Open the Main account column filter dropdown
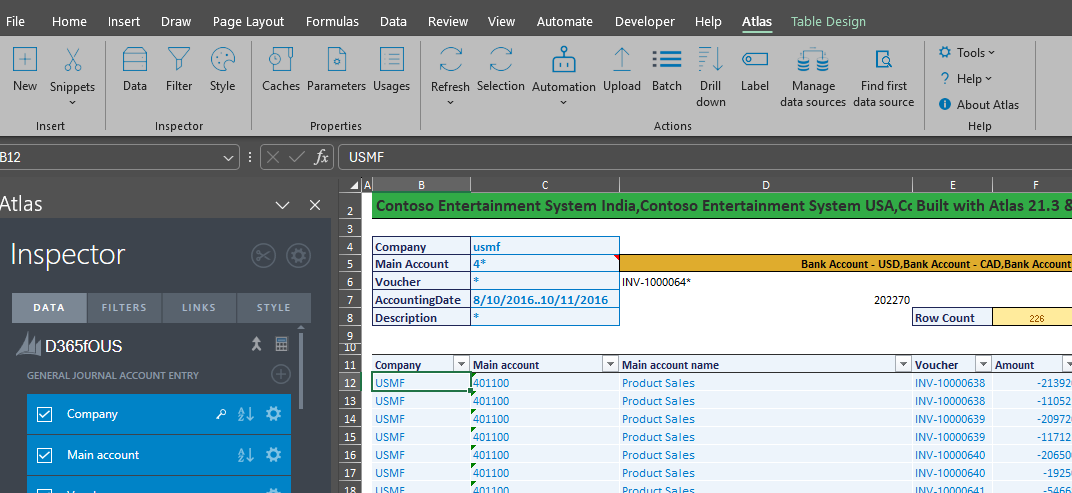1072x493 pixels. pyautogui.click(x=611, y=364)
